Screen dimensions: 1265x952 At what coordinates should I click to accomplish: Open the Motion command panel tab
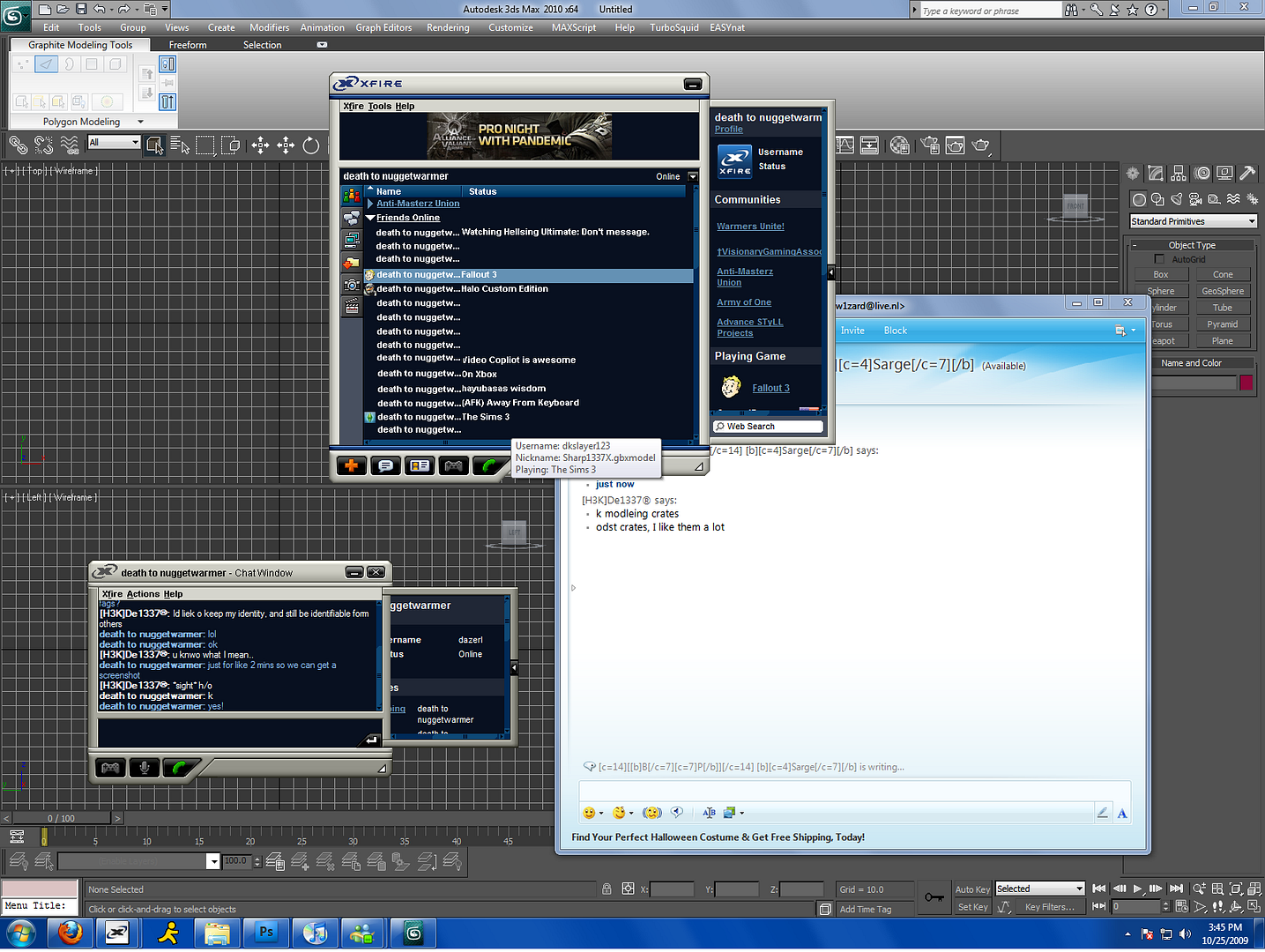tap(1202, 174)
